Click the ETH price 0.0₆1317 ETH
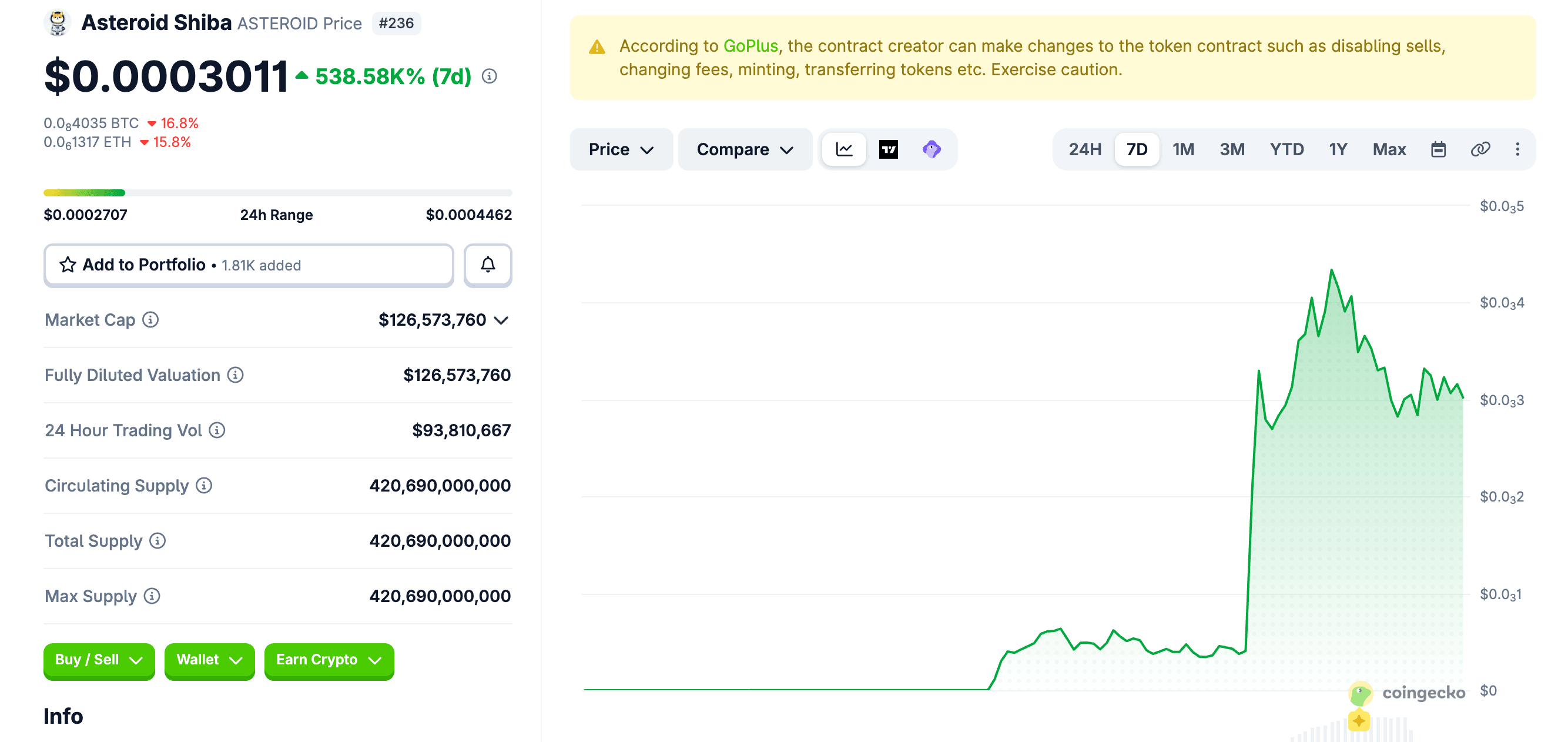The width and height of the screenshot is (1568, 742). [88, 142]
